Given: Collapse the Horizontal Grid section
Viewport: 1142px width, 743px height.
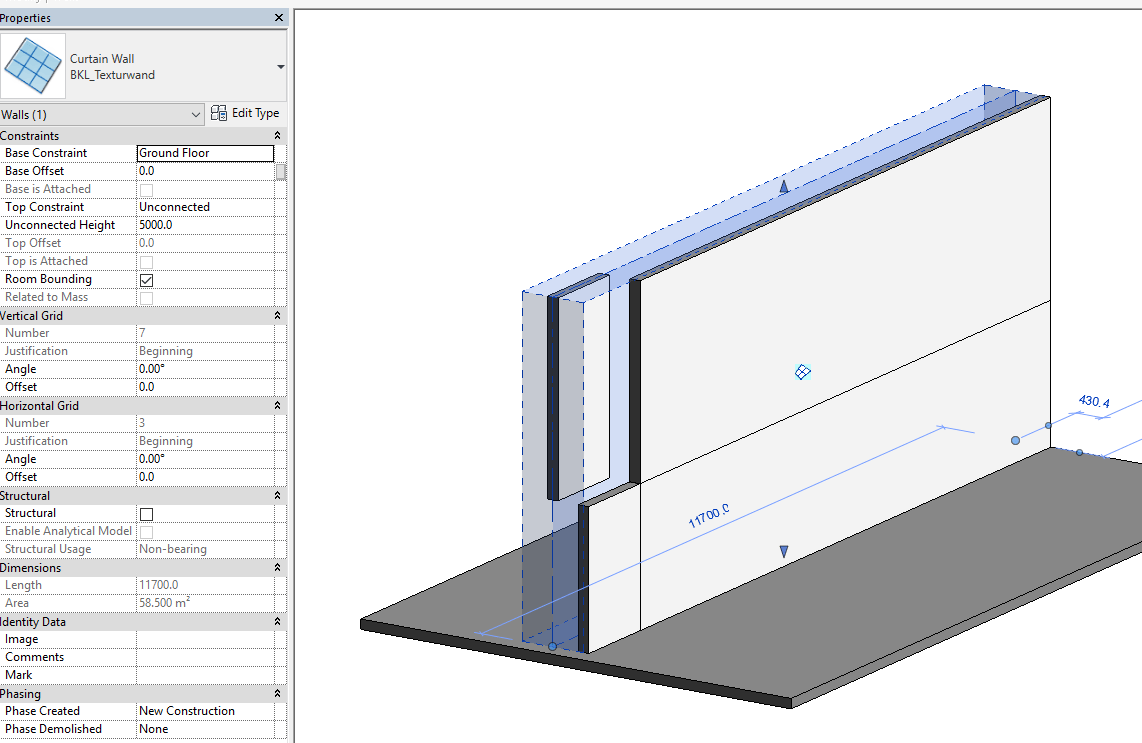Looking at the screenshot, I should 277,406.
